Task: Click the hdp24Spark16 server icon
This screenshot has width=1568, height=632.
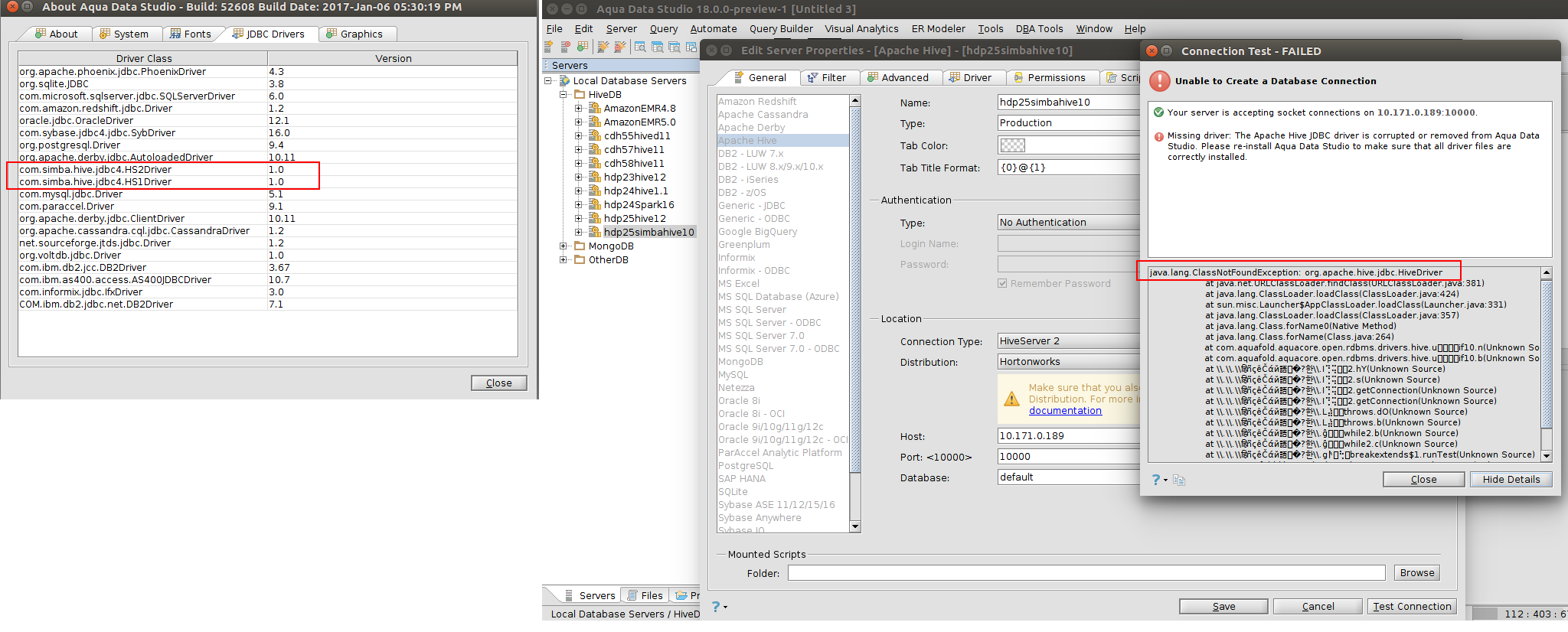Action: 594,204
